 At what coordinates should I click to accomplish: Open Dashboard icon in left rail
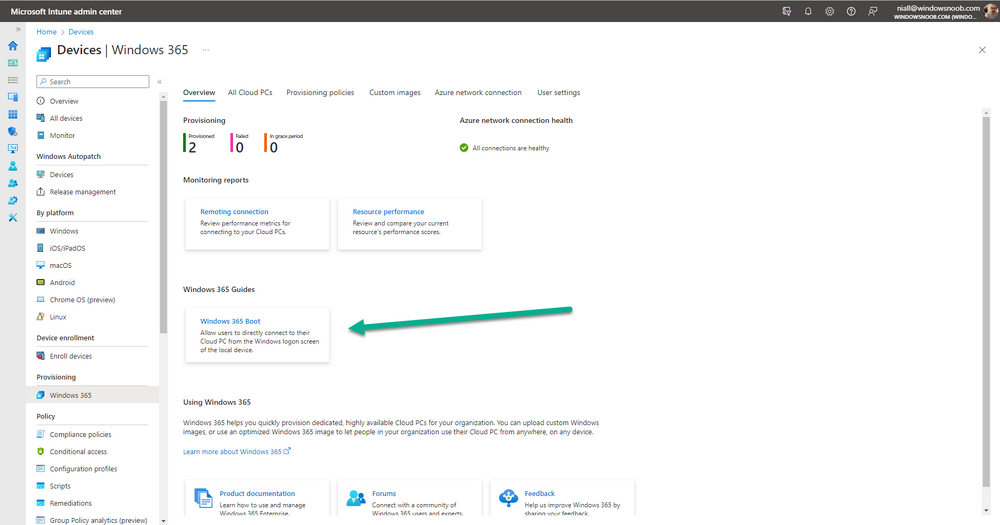pyautogui.click(x=13, y=63)
